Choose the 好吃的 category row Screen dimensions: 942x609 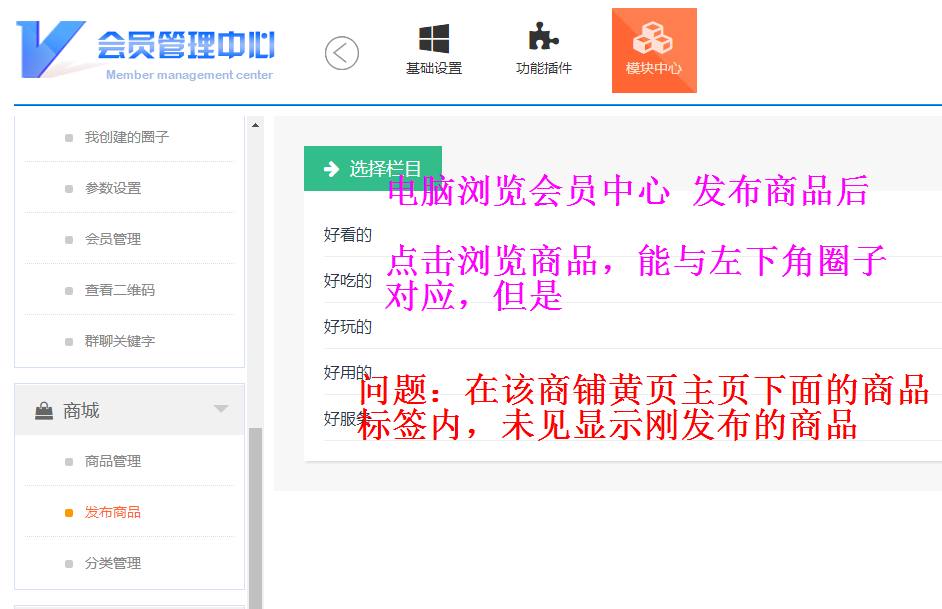(x=347, y=281)
